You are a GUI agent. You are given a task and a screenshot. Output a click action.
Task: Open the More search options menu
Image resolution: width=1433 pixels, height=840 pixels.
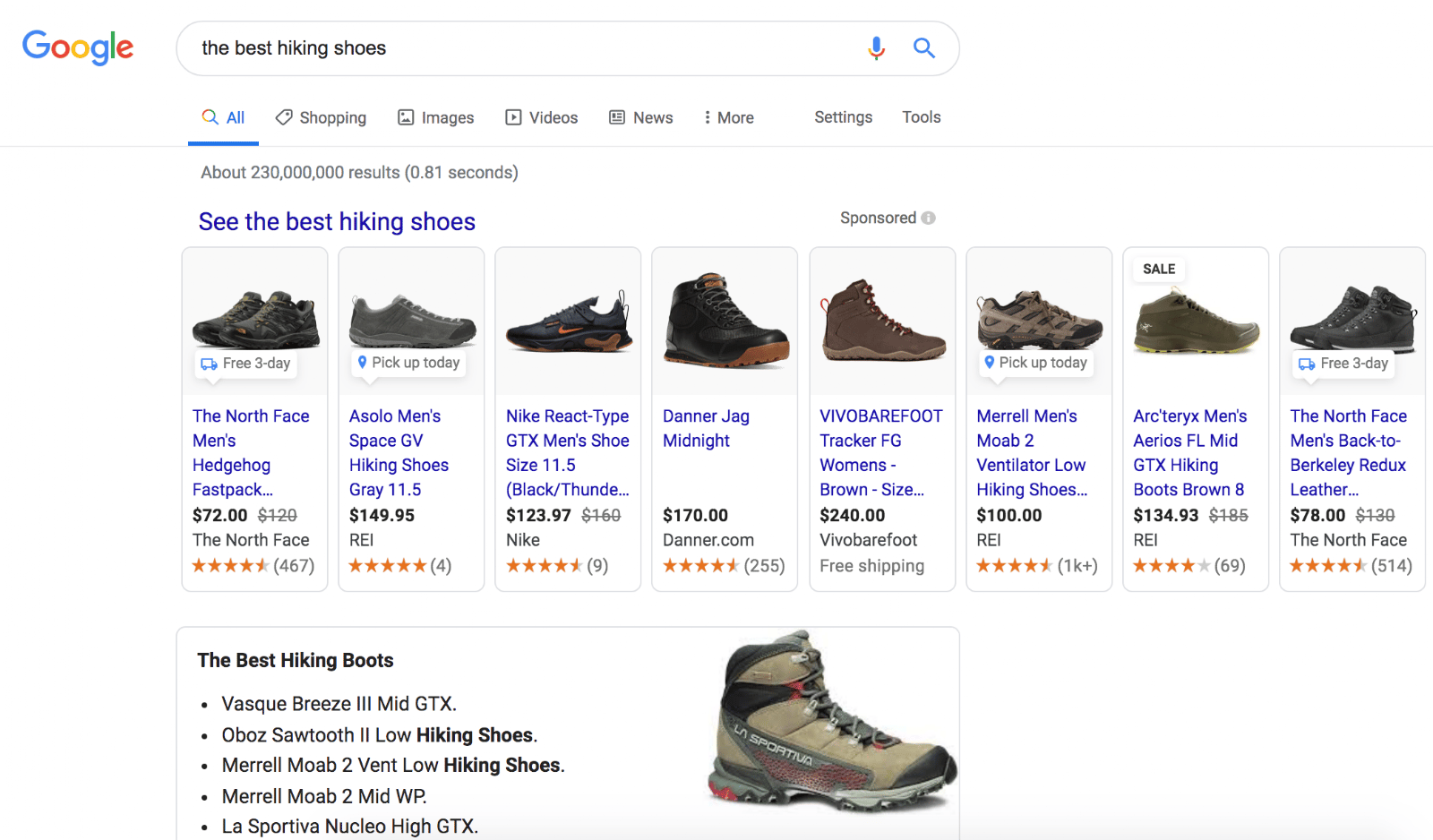click(728, 117)
